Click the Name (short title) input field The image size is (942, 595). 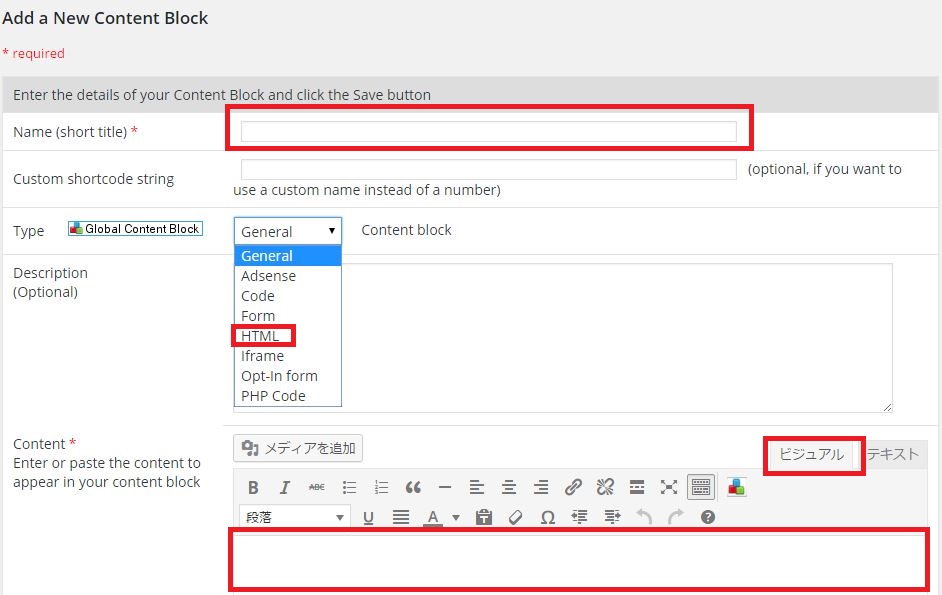488,131
